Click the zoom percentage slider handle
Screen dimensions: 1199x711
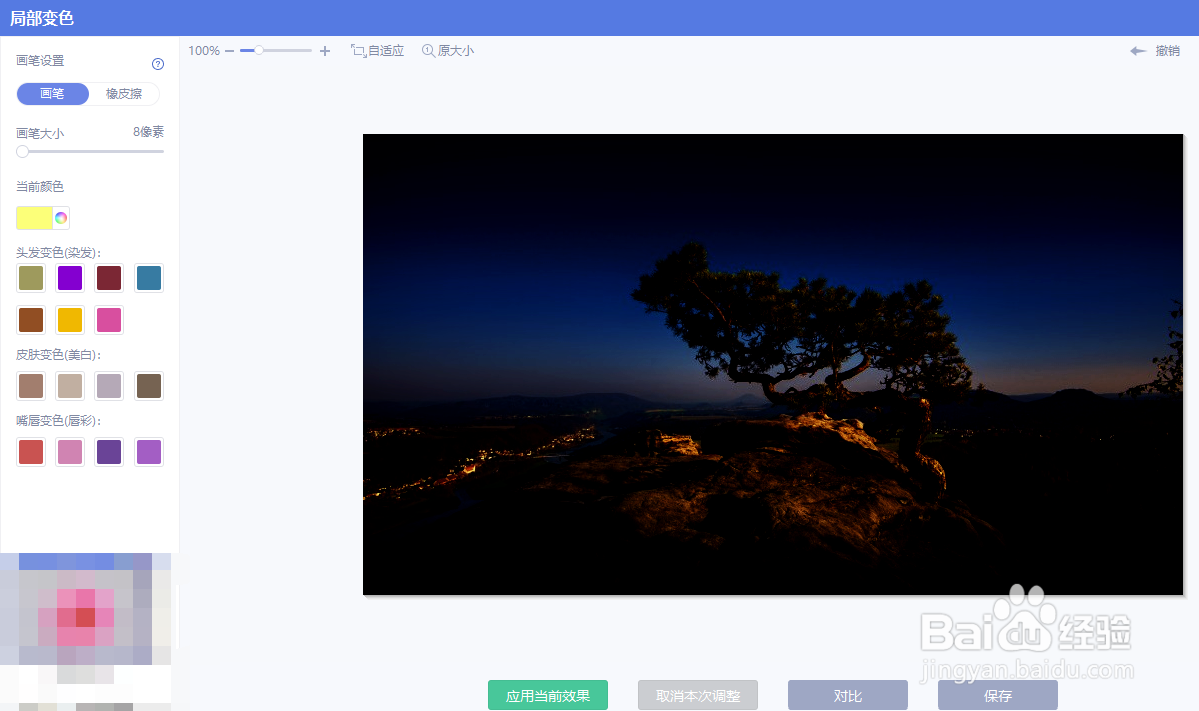(261, 49)
